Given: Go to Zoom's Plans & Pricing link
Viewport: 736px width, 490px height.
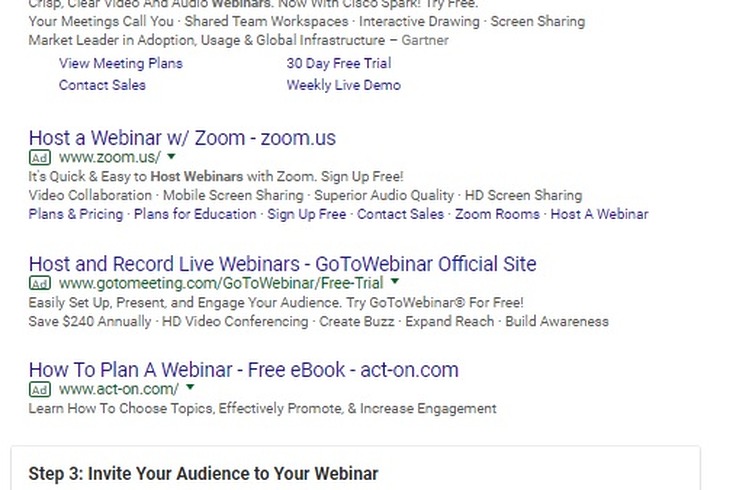Looking at the screenshot, I should 76,214.
